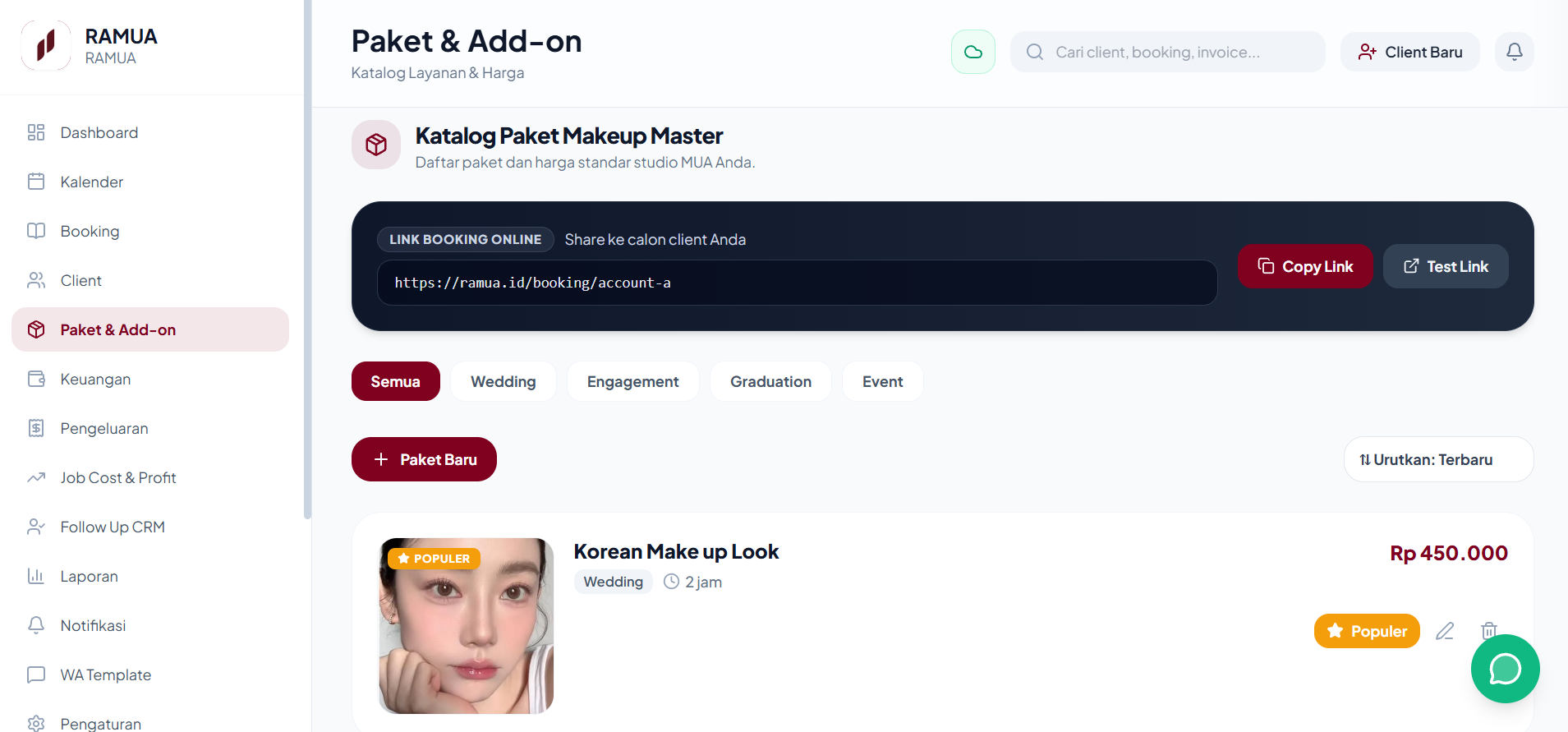The width and height of the screenshot is (1568, 732).
Task: Filter packages by Graduation
Action: point(771,381)
